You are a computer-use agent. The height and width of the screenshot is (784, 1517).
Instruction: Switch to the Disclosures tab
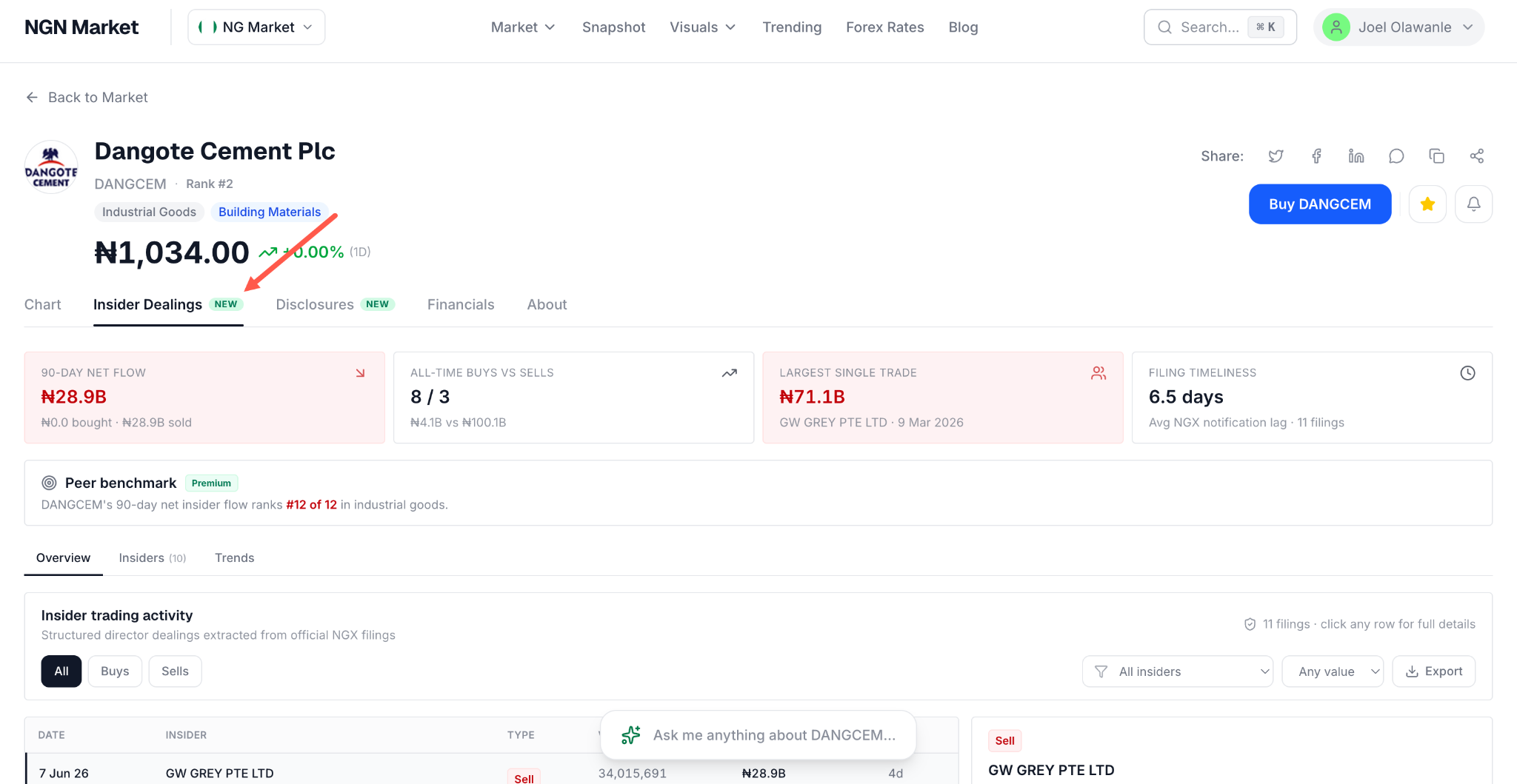[x=336, y=305]
